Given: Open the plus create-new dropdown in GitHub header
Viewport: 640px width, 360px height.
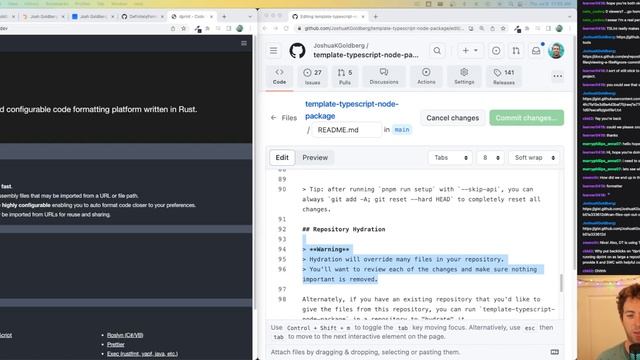Looking at the screenshot, I should click(x=469, y=51).
